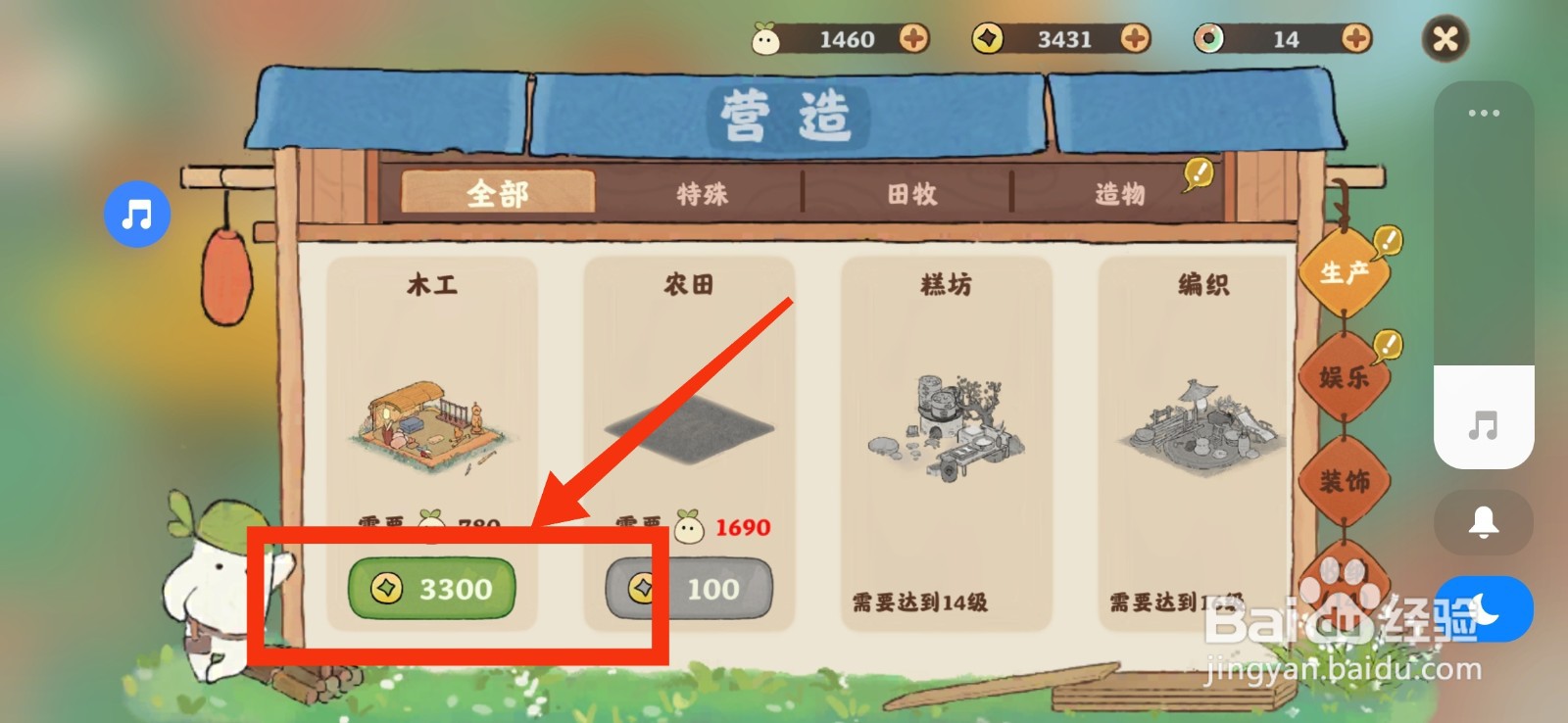Screen dimensions: 1568x723
Task: Click the 100 coin button under 农田
Action: (x=689, y=589)
